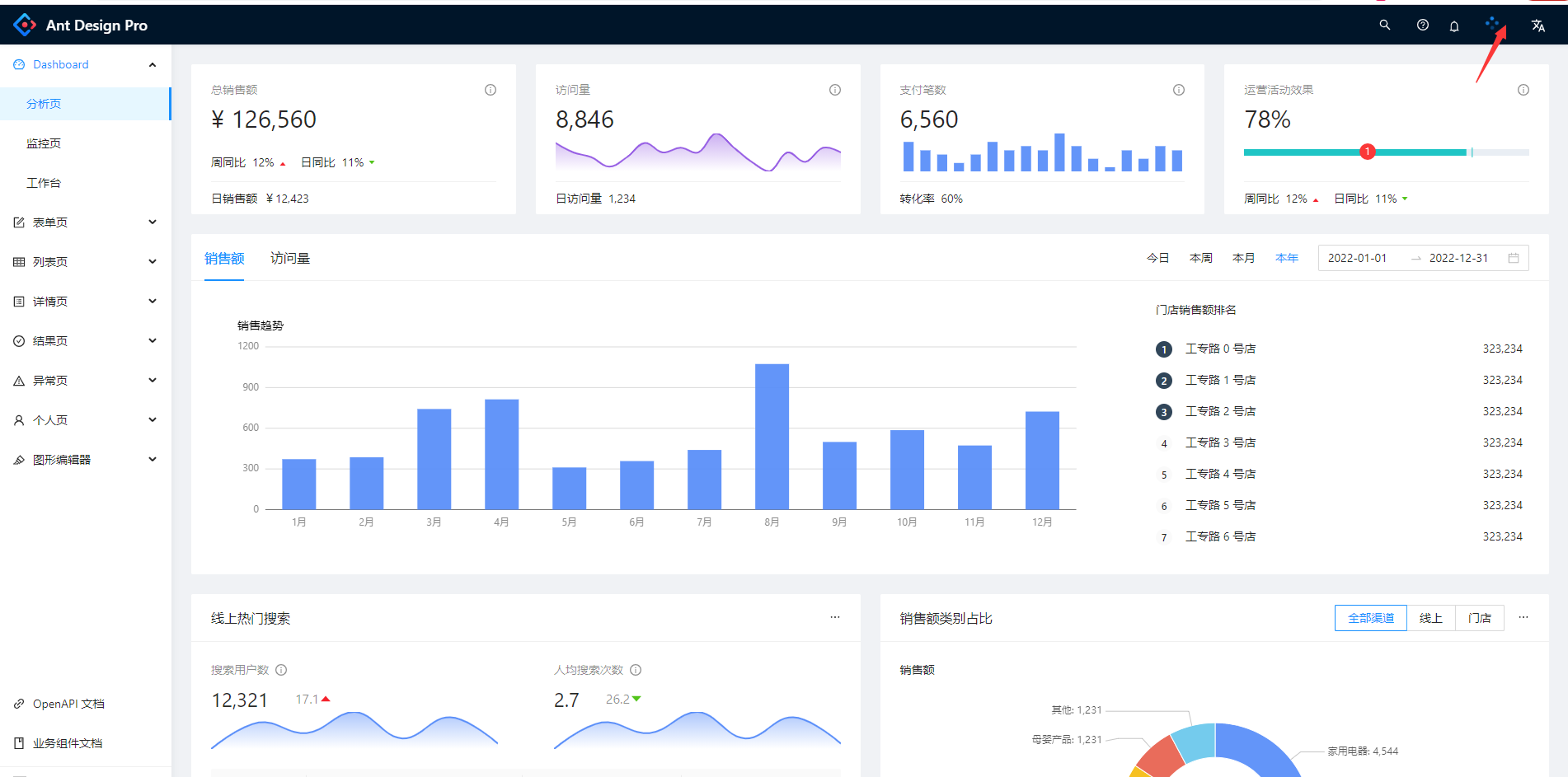Filter by 今日
1568x777 pixels.
click(1157, 258)
